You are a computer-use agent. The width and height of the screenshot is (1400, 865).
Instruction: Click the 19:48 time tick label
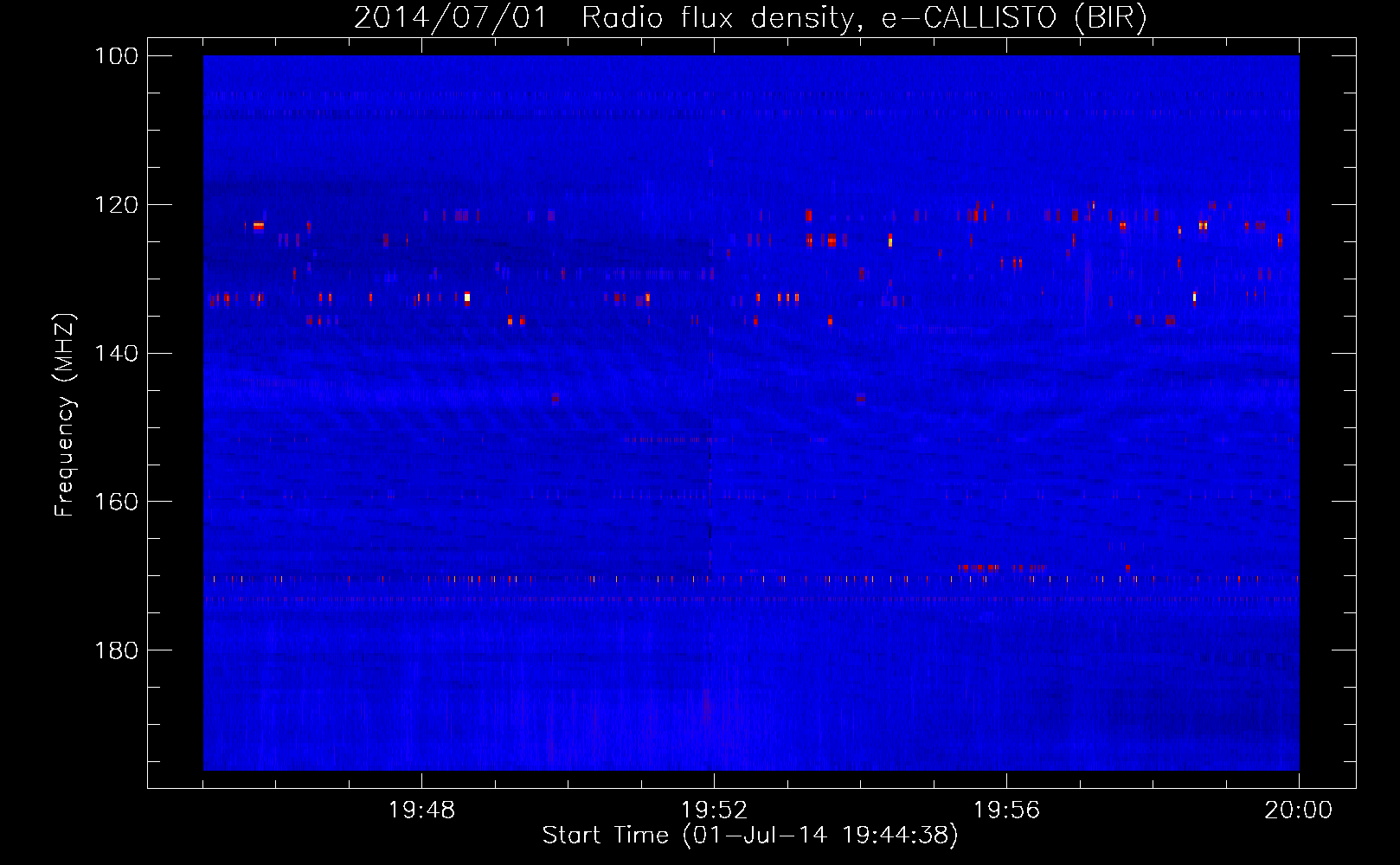421,811
